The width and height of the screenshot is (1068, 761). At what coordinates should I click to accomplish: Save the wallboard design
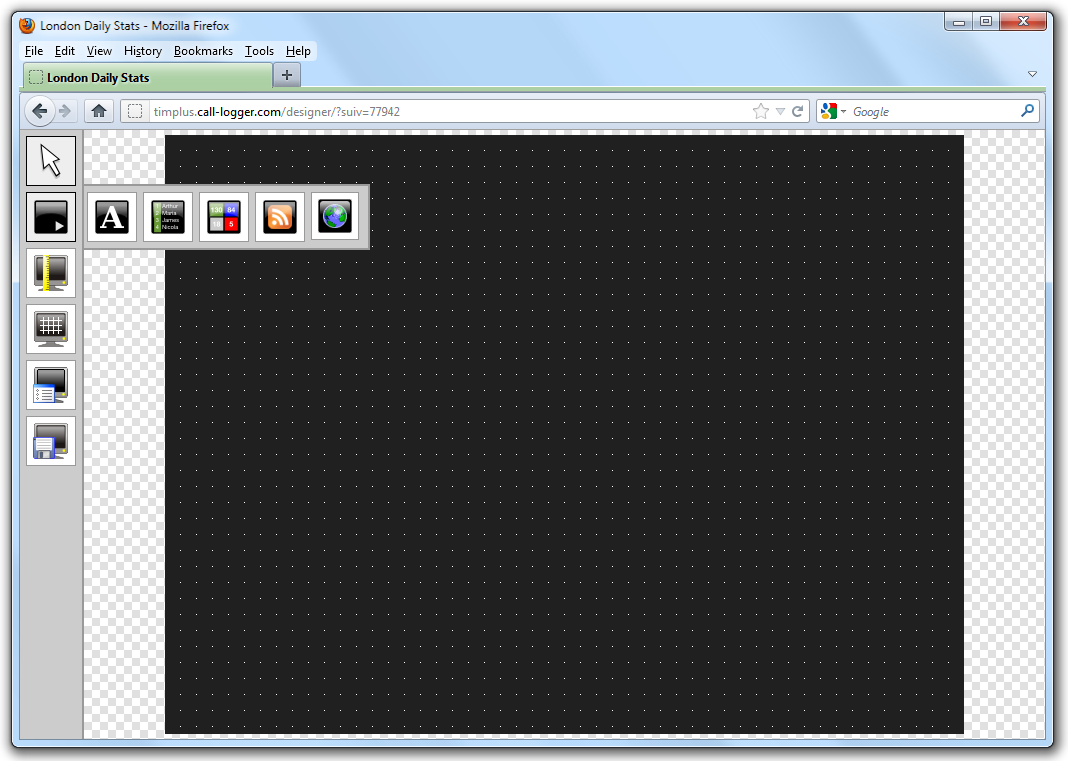coord(51,441)
